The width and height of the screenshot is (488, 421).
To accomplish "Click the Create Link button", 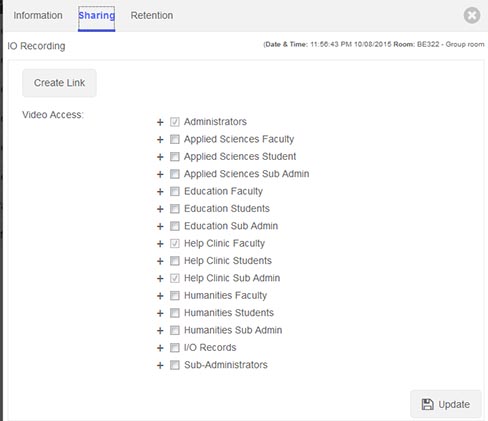I will (x=59, y=83).
